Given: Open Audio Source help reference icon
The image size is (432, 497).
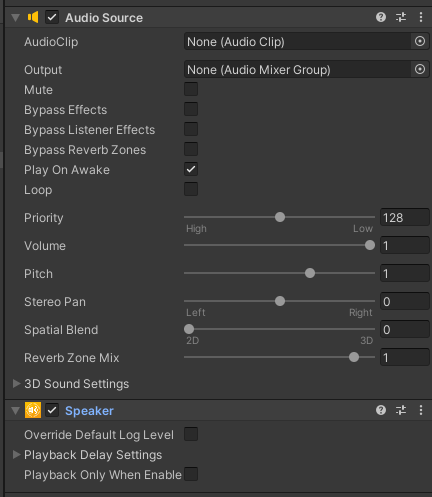Looking at the screenshot, I should (381, 17).
